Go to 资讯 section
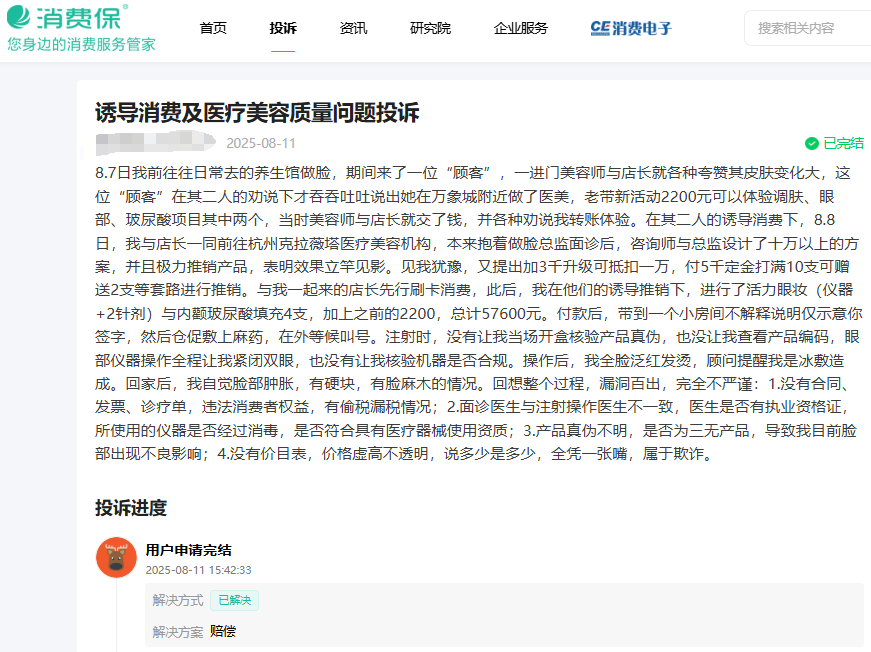The height and width of the screenshot is (652, 871). click(x=353, y=28)
